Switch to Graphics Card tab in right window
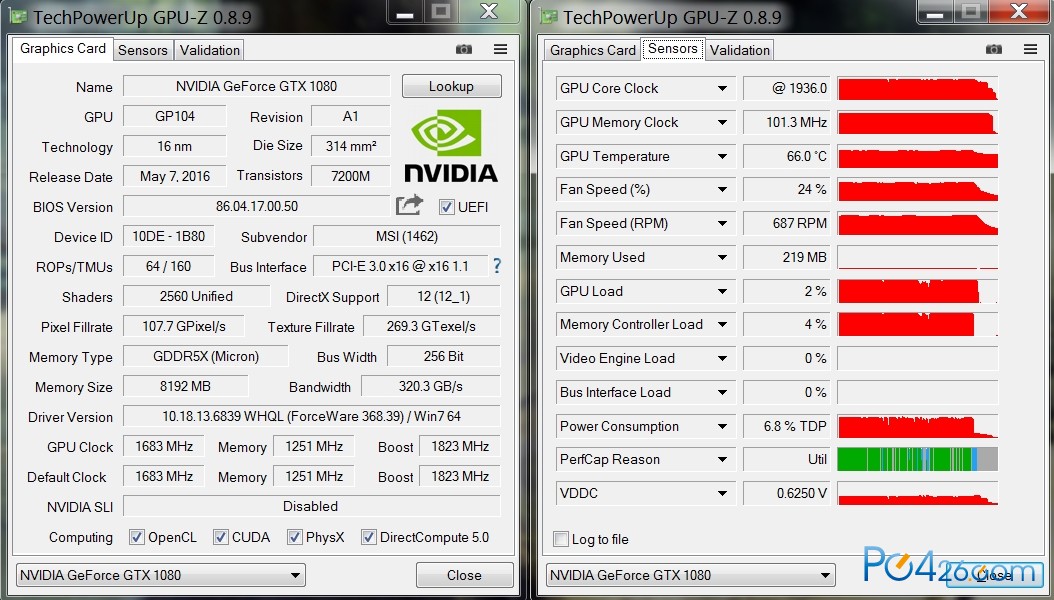Image resolution: width=1054 pixels, height=600 pixels. point(592,50)
